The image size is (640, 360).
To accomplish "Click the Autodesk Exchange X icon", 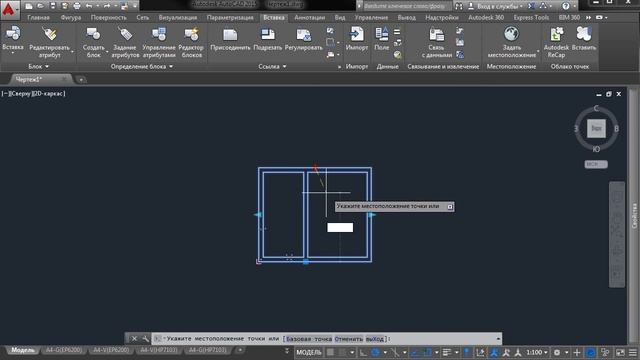I will [531, 6].
